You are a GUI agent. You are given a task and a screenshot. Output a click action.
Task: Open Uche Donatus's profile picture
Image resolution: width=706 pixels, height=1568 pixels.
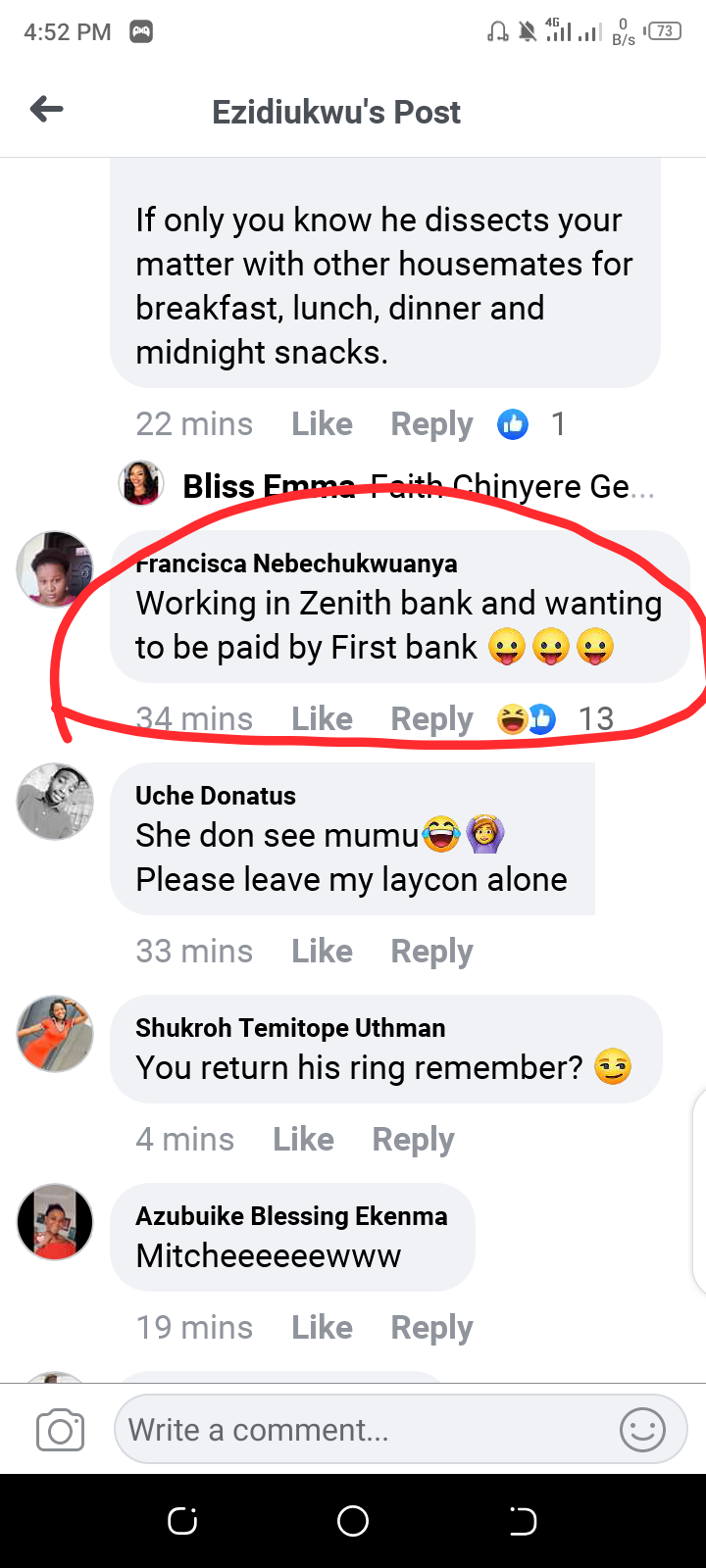(x=54, y=802)
